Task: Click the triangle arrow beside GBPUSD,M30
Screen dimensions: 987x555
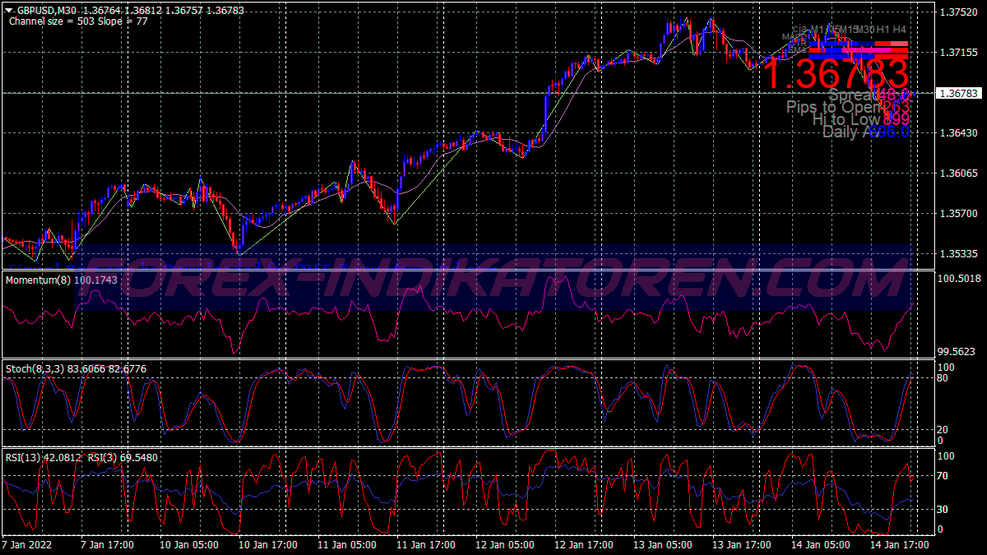Action: pos(9,11)
